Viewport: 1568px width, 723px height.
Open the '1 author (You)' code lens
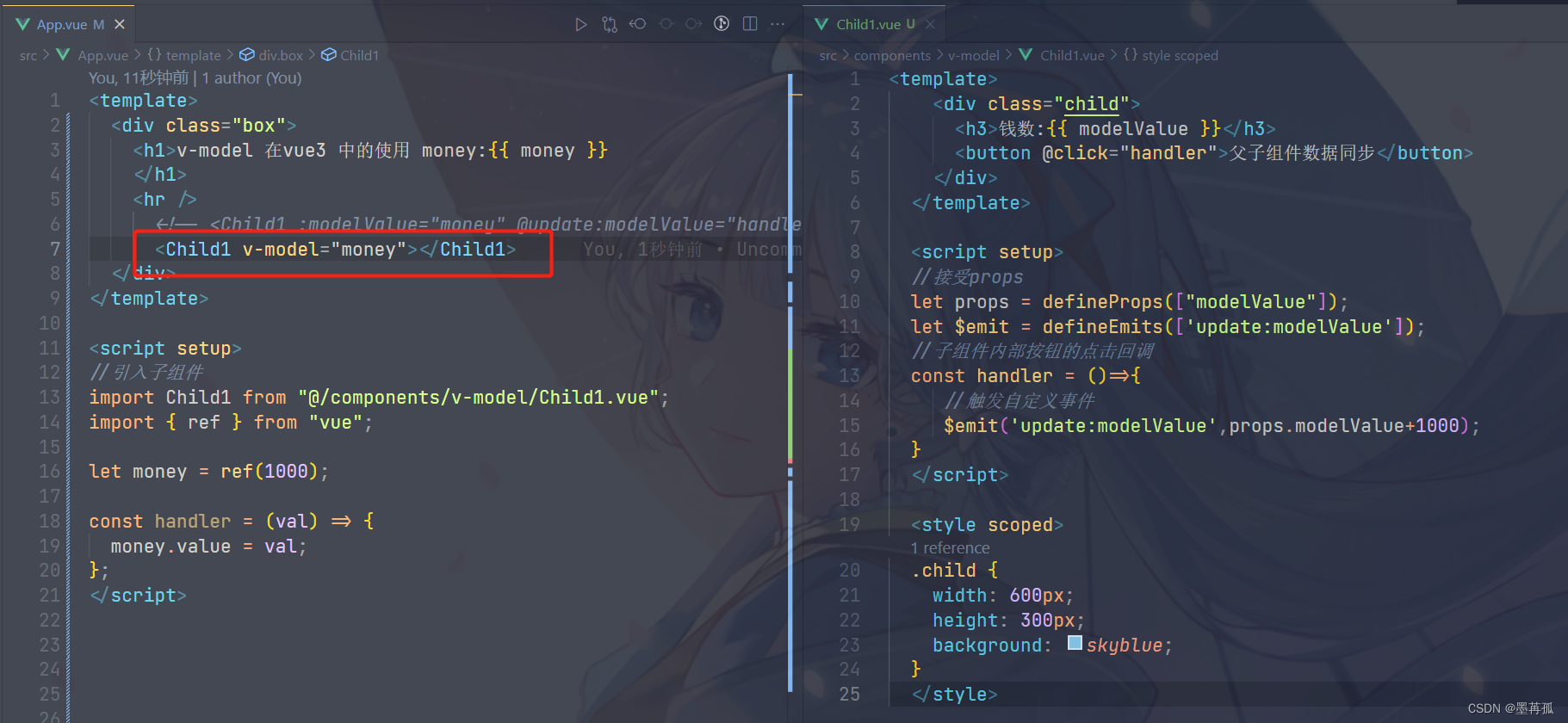pos(251,78)
